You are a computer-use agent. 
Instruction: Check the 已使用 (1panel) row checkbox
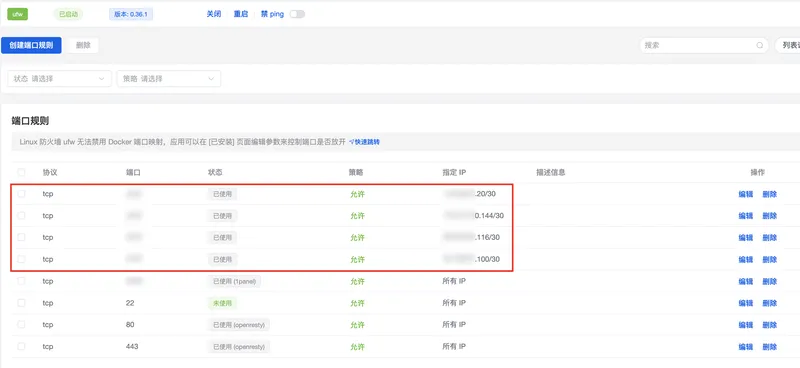(x=21, y=281)
